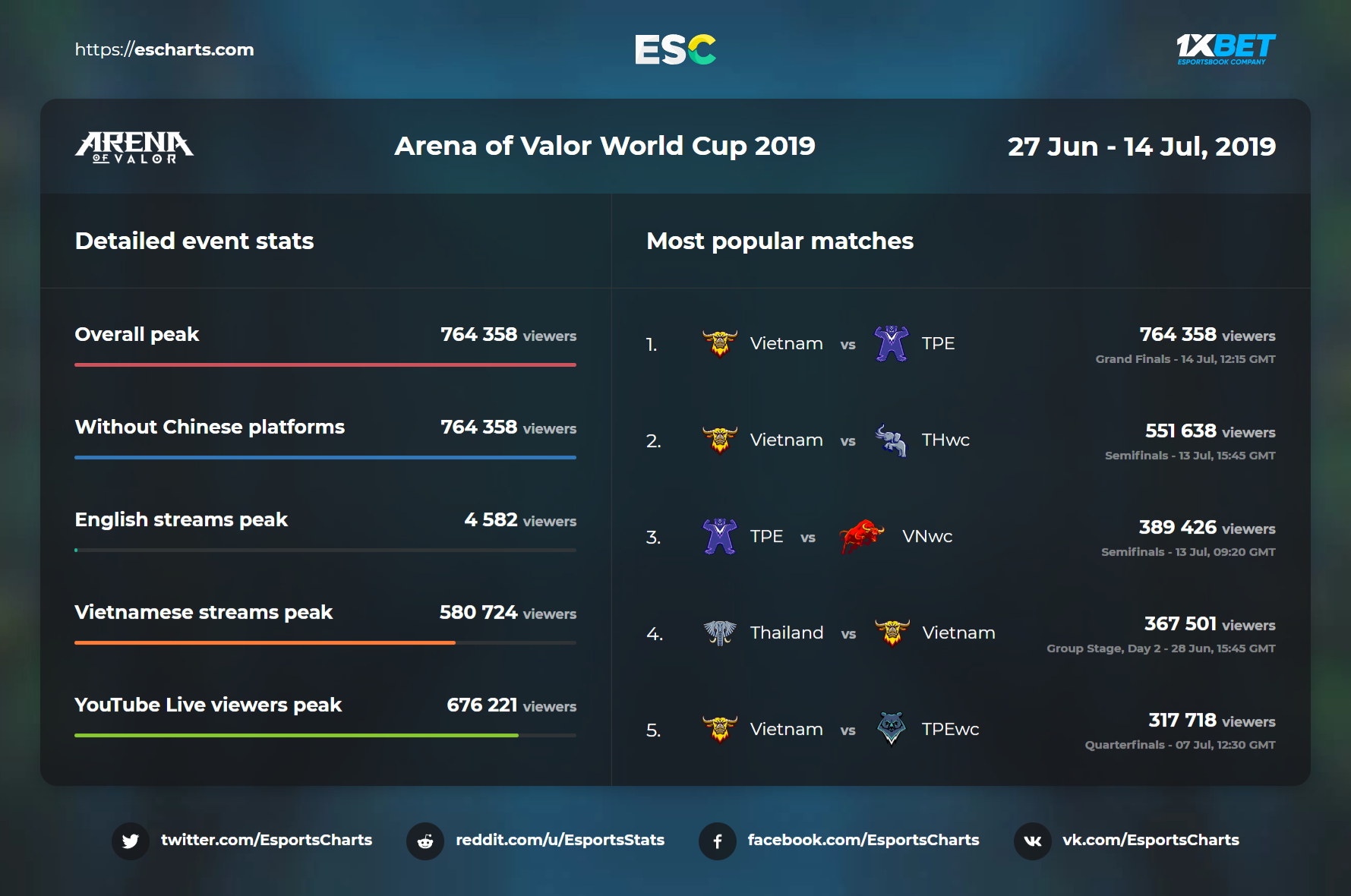Click the VNwc red bull icon
The height and width of the screenshot is (896, 1351).
[861, 536]
